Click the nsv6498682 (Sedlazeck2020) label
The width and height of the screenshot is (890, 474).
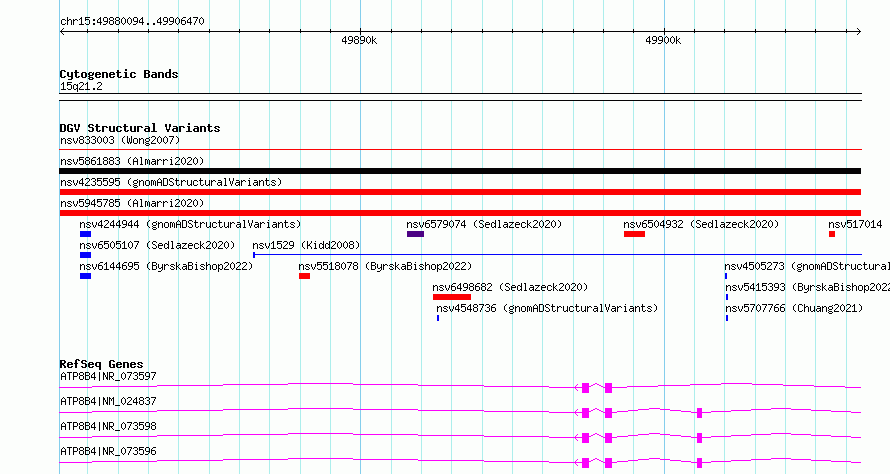click(x=510, y=287)
